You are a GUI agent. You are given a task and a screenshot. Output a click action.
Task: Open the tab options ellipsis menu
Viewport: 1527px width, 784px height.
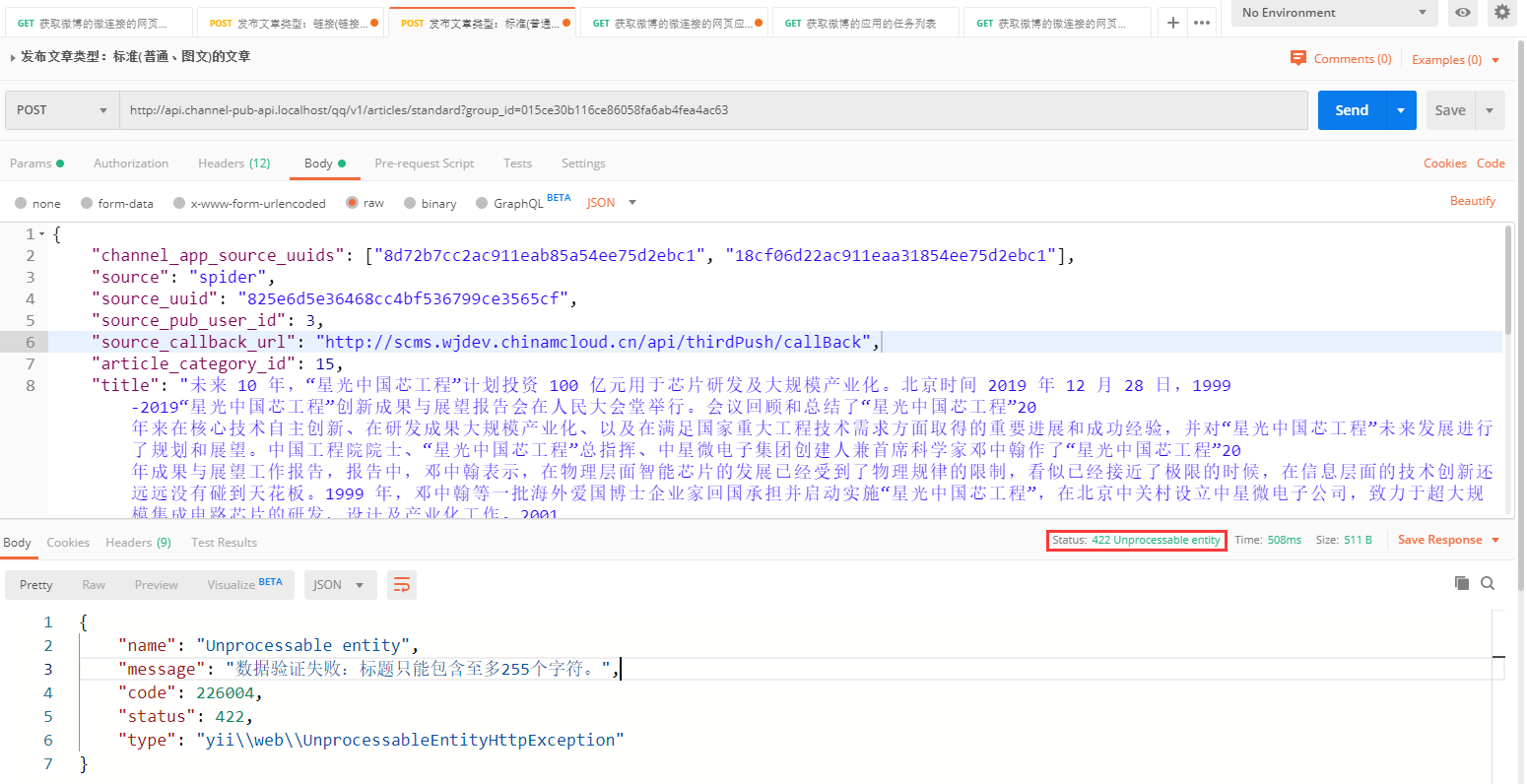pyautogui.click(x=1202, y=23)
